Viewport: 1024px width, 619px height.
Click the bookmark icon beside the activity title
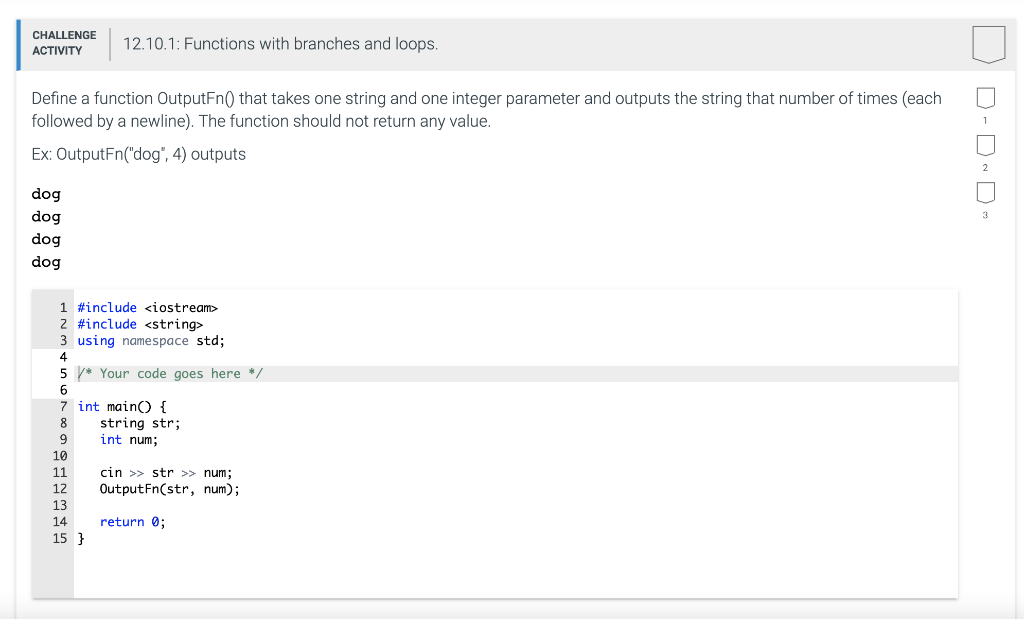pos(988,44)
